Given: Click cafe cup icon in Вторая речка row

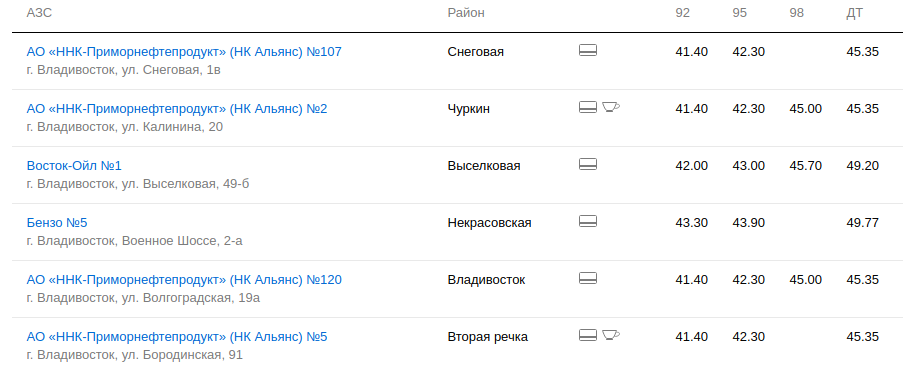Looking at the screenshot, I should 611,334.
